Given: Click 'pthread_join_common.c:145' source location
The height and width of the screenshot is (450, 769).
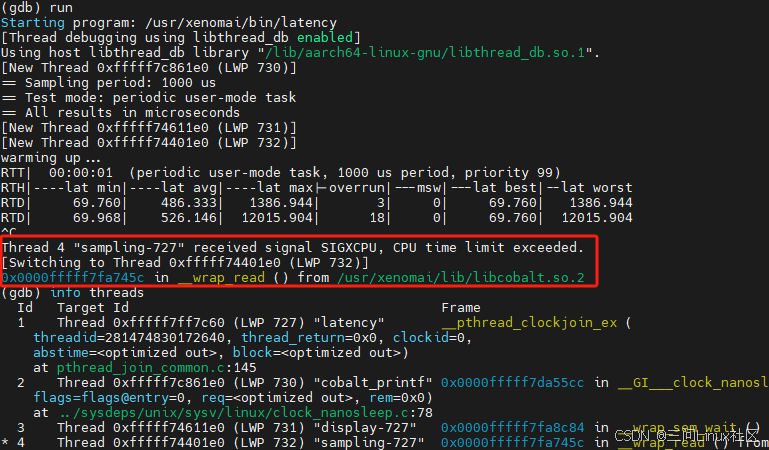Looking at the screenshot, I should (x=157, y=368).
